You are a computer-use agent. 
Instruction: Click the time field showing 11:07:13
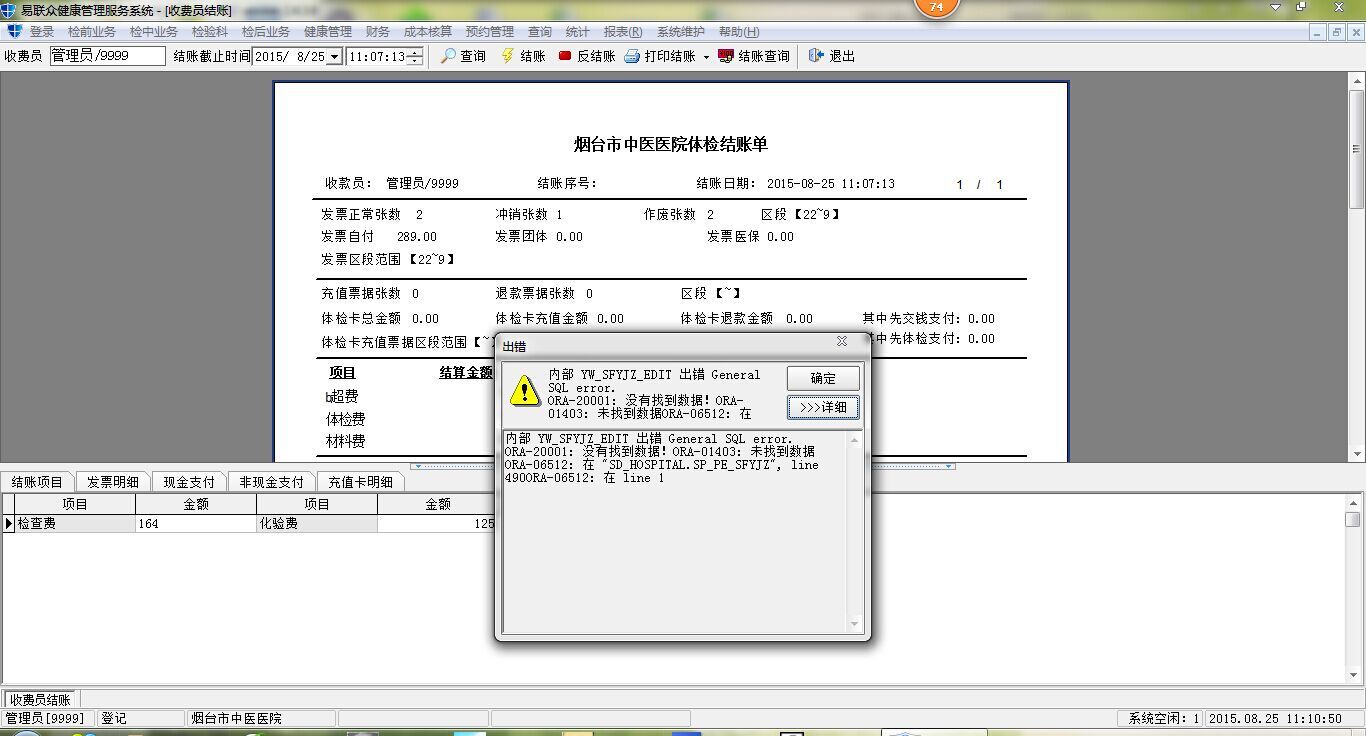(x=377, y=57)
